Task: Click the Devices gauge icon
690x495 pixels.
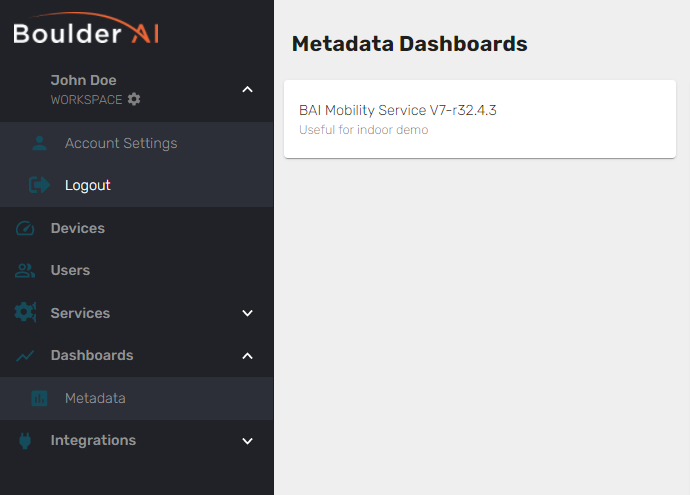Action: pyautogui.click(x=25, y=228)
